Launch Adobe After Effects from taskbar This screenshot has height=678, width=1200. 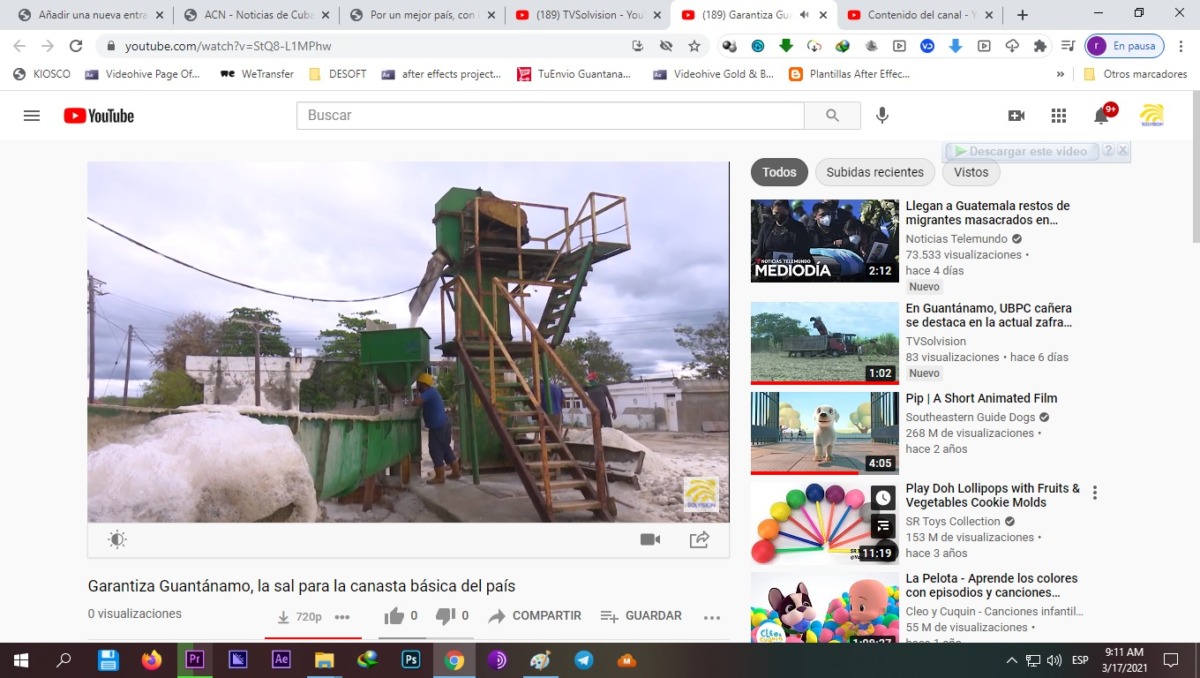click(281, 660)
